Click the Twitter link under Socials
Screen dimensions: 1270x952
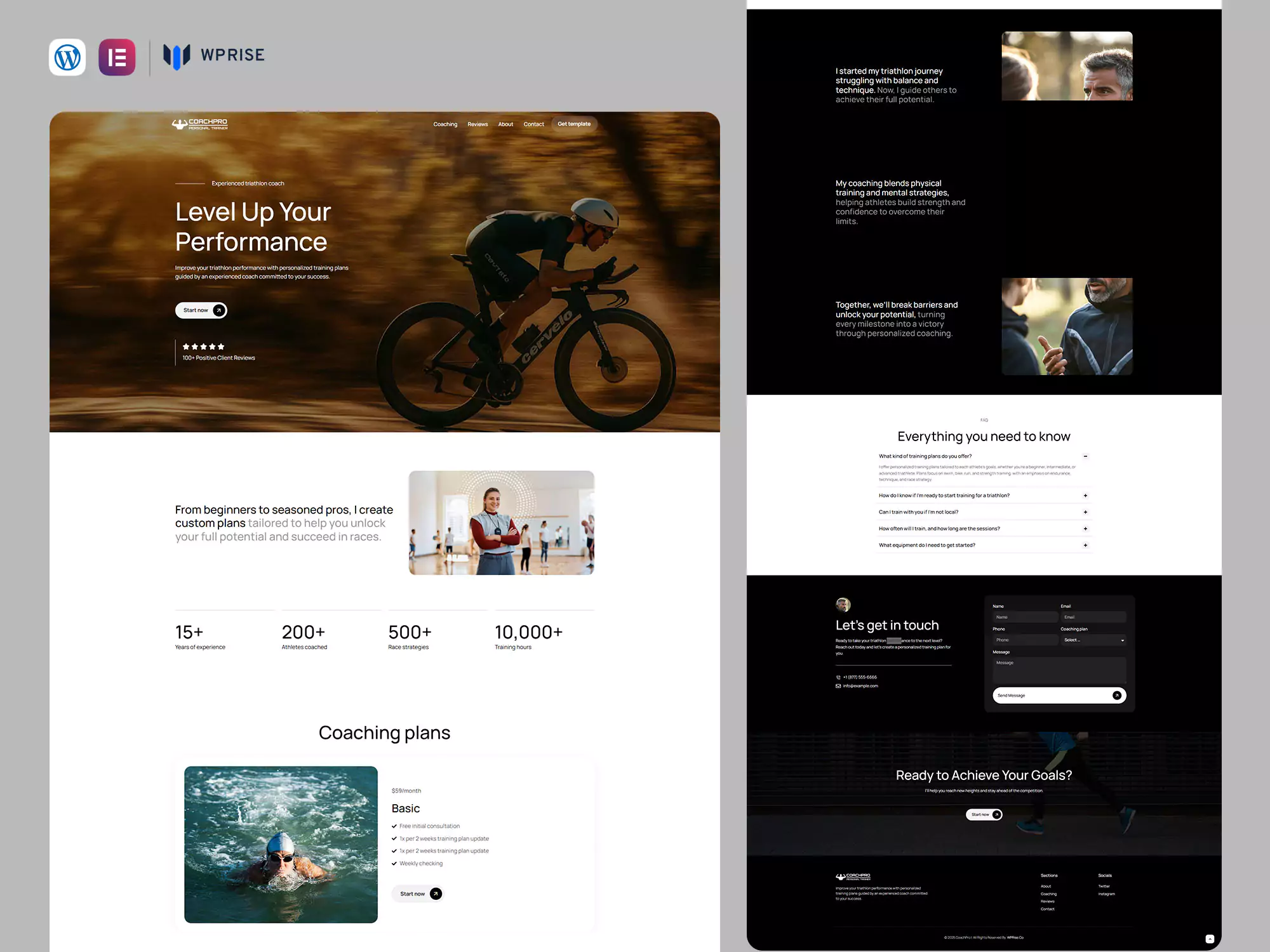tap(1104, 885)
